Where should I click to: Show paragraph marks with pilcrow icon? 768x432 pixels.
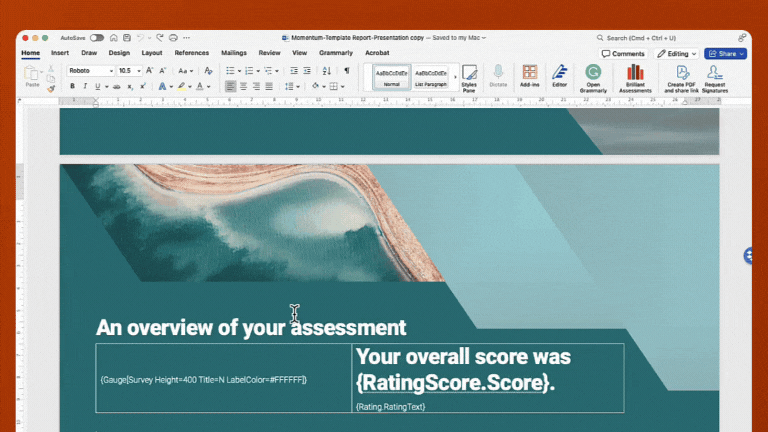[347, 71]
